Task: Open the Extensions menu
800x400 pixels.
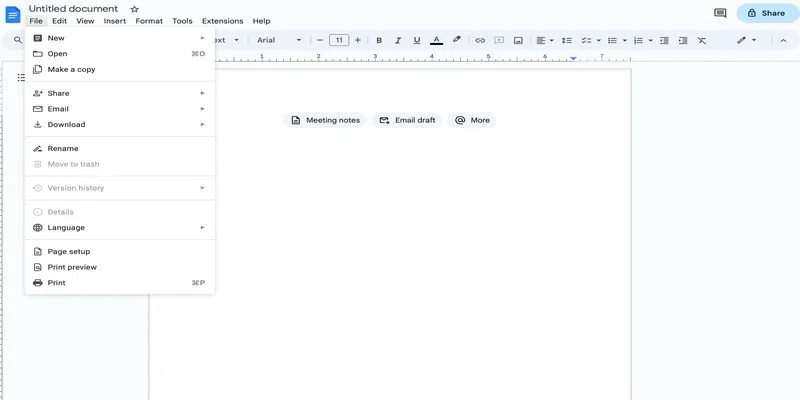Action: 222,21
